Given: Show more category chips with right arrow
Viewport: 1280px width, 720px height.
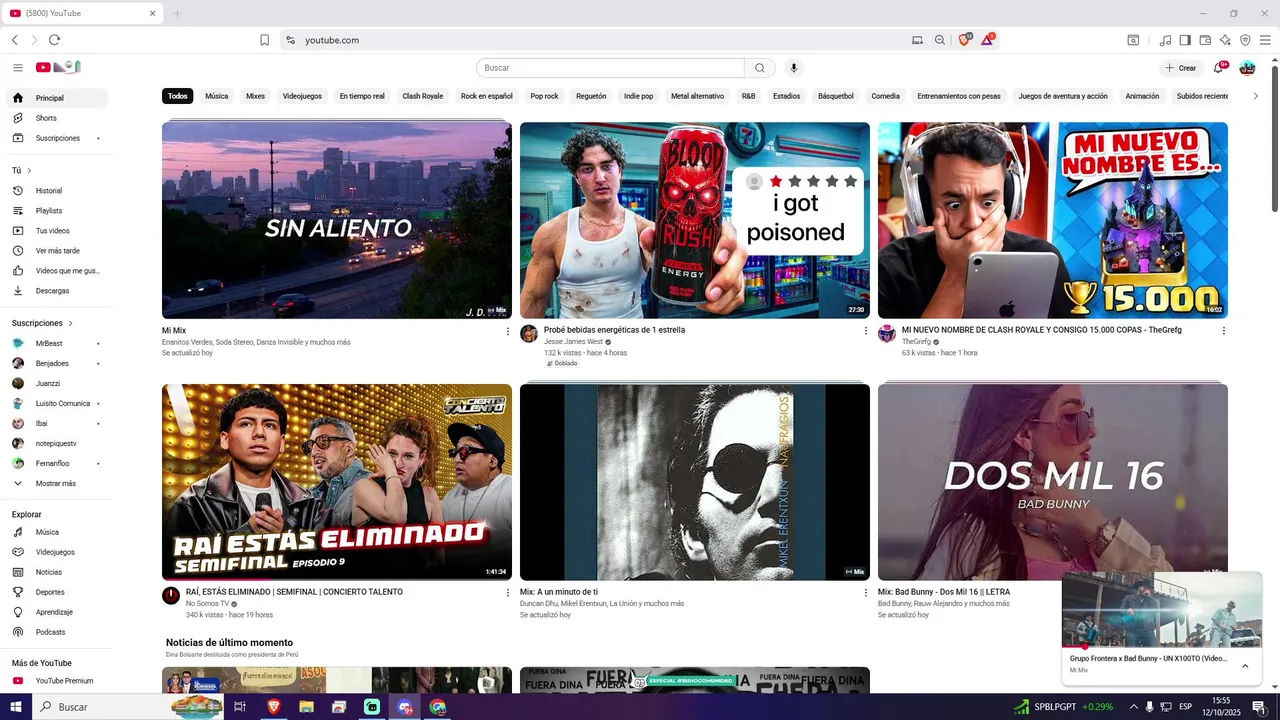Looking at the screenshot, I should point(1256,96).
